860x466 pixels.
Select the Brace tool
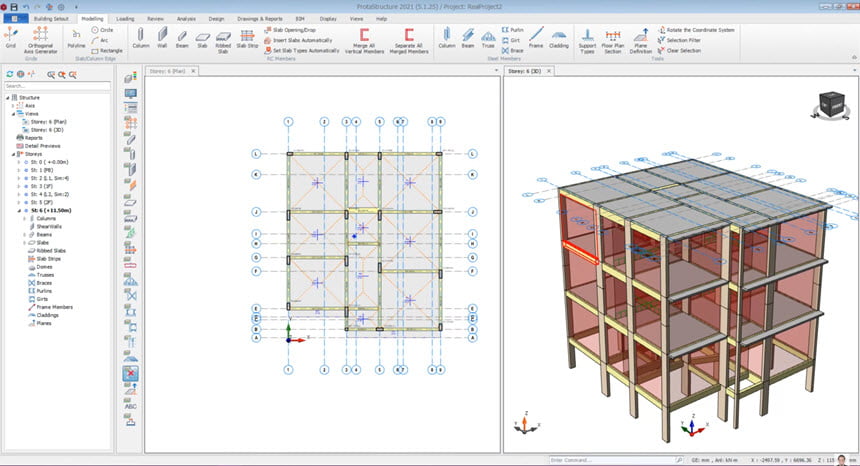[x=512, y=50]
